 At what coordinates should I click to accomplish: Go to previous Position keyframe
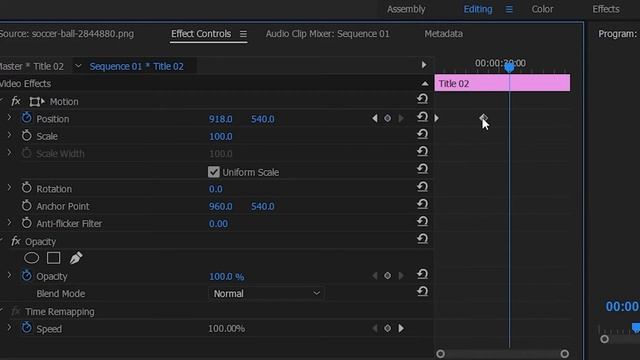tap(375, 118)
